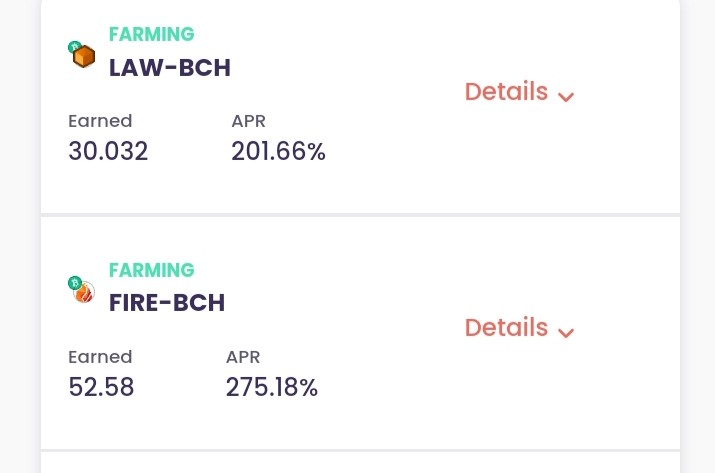This screenshot has height=473, width=715.
Task: Select the LAW-BCH pair title
Action: point(170,68)
